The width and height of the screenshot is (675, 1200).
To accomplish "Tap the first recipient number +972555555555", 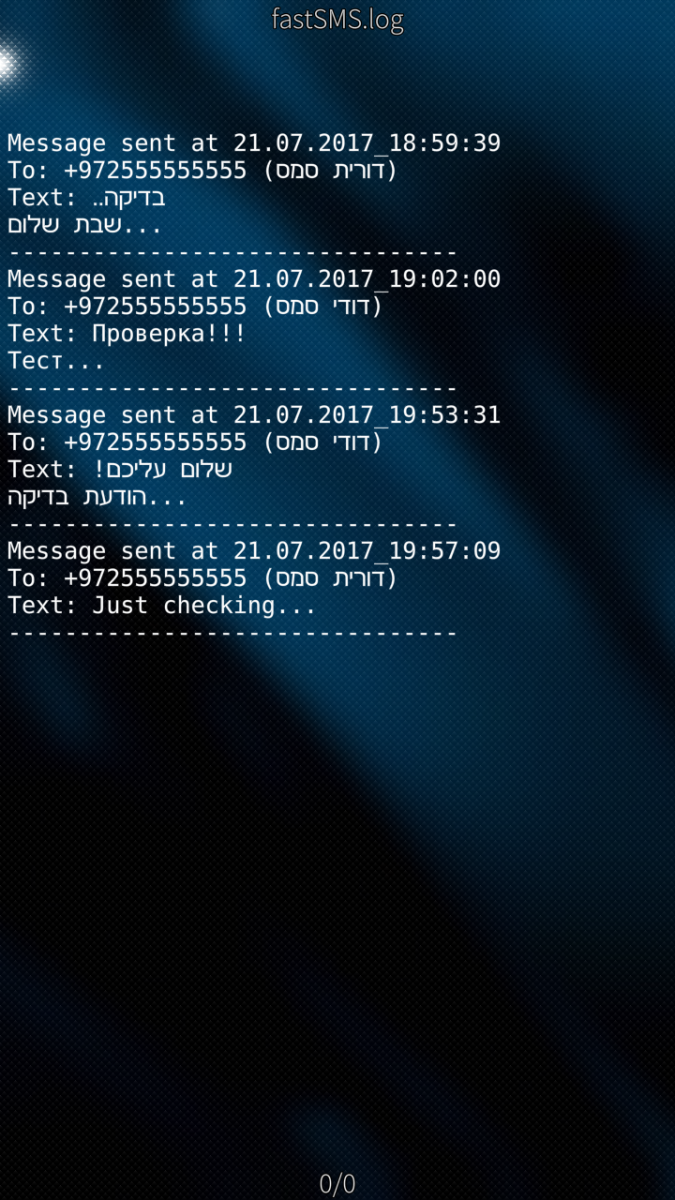I will tap(155, 171).
